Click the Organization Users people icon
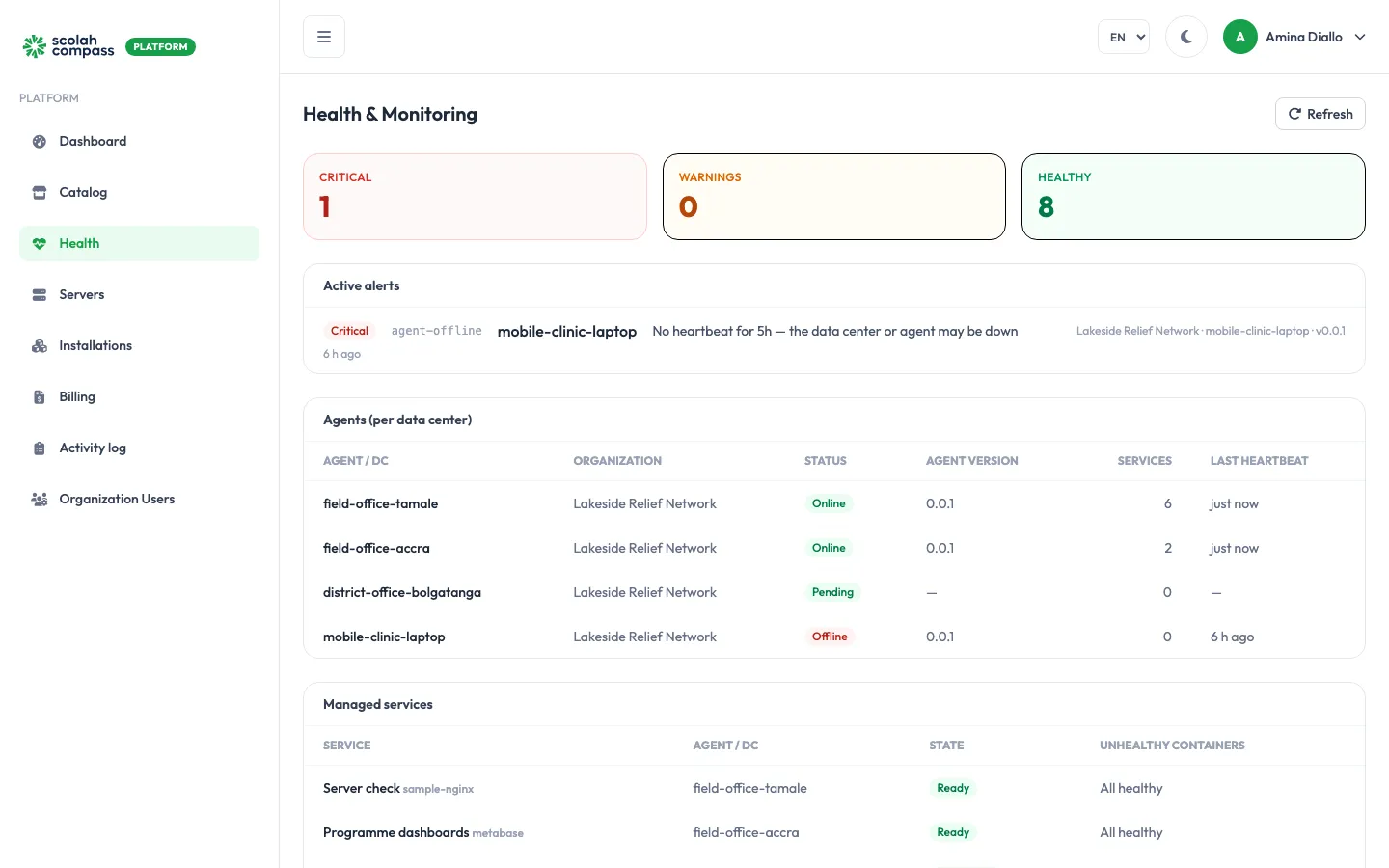The width and height of the screenshot is (1389, 868). point(40,499)
